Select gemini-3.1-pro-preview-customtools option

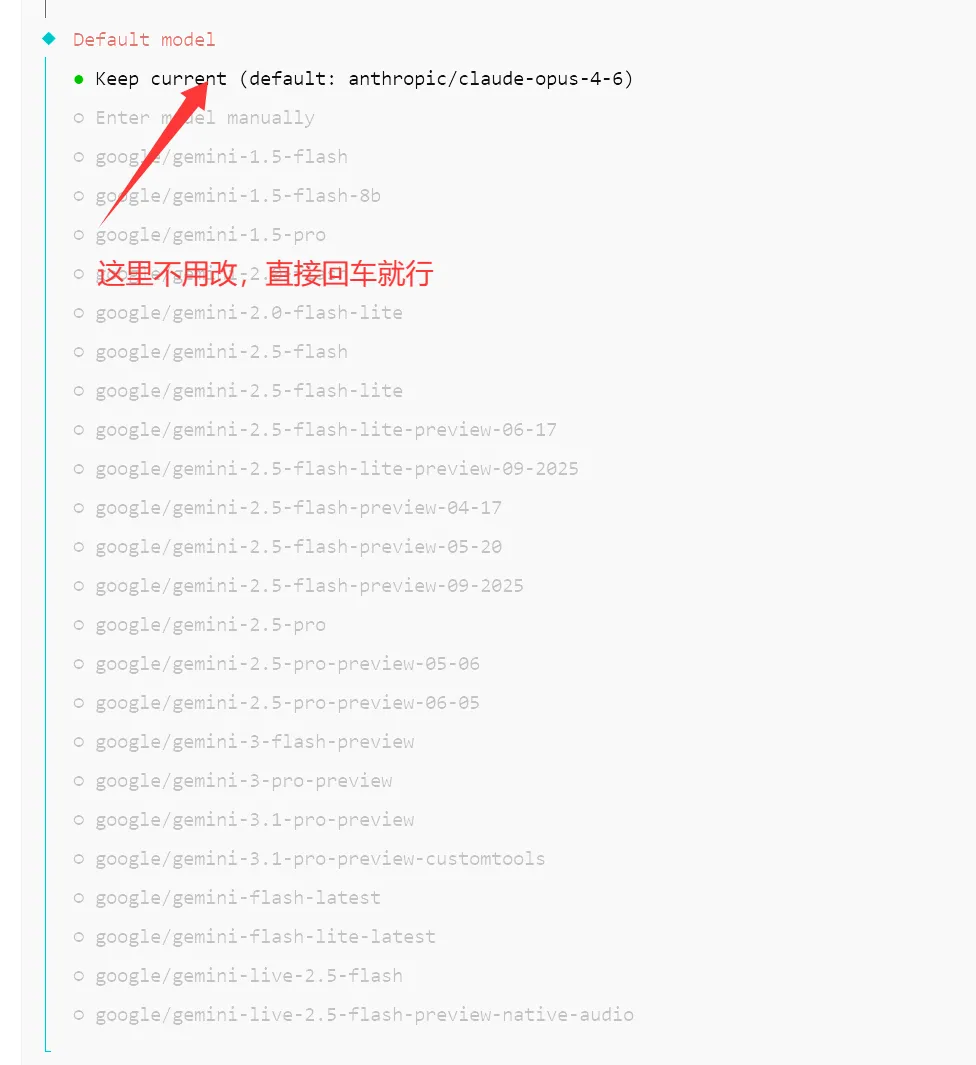click(x=309, y=859)
